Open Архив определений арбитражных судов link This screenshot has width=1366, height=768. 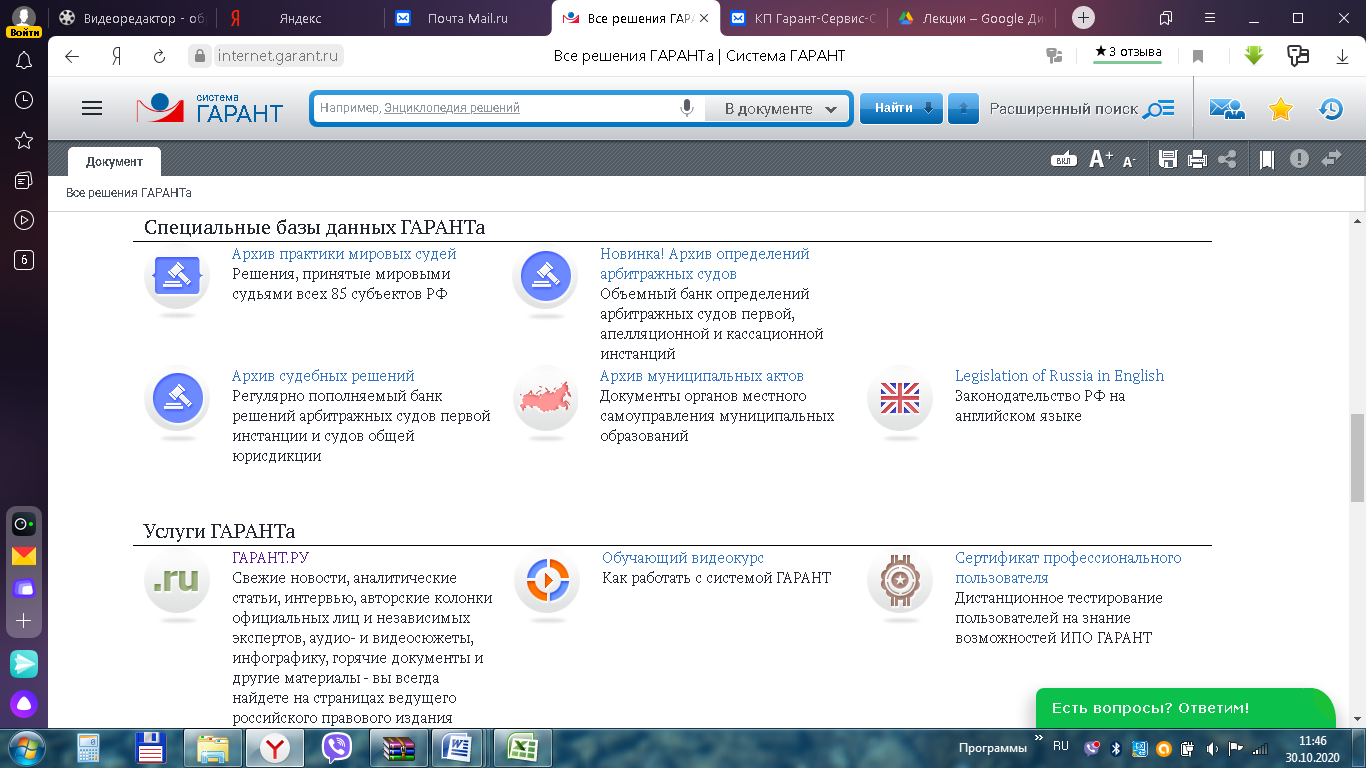coord(705,264)
